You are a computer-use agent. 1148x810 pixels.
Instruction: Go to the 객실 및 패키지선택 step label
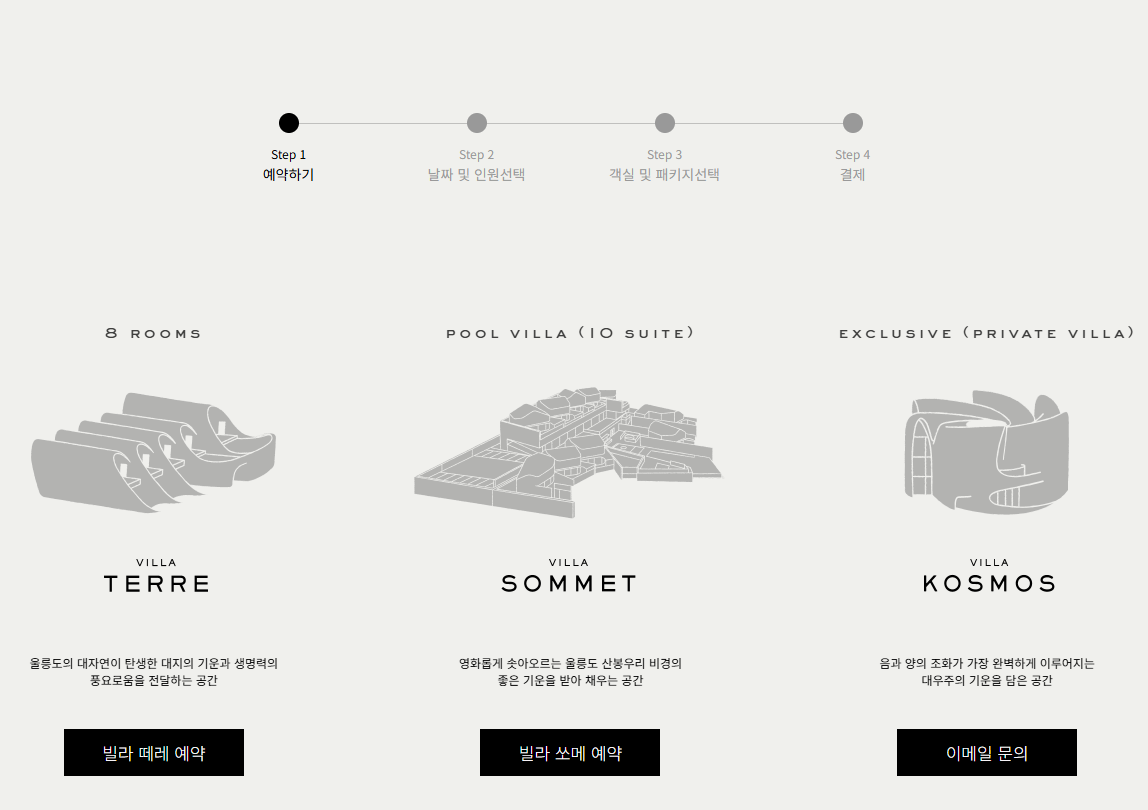point(665,175)
